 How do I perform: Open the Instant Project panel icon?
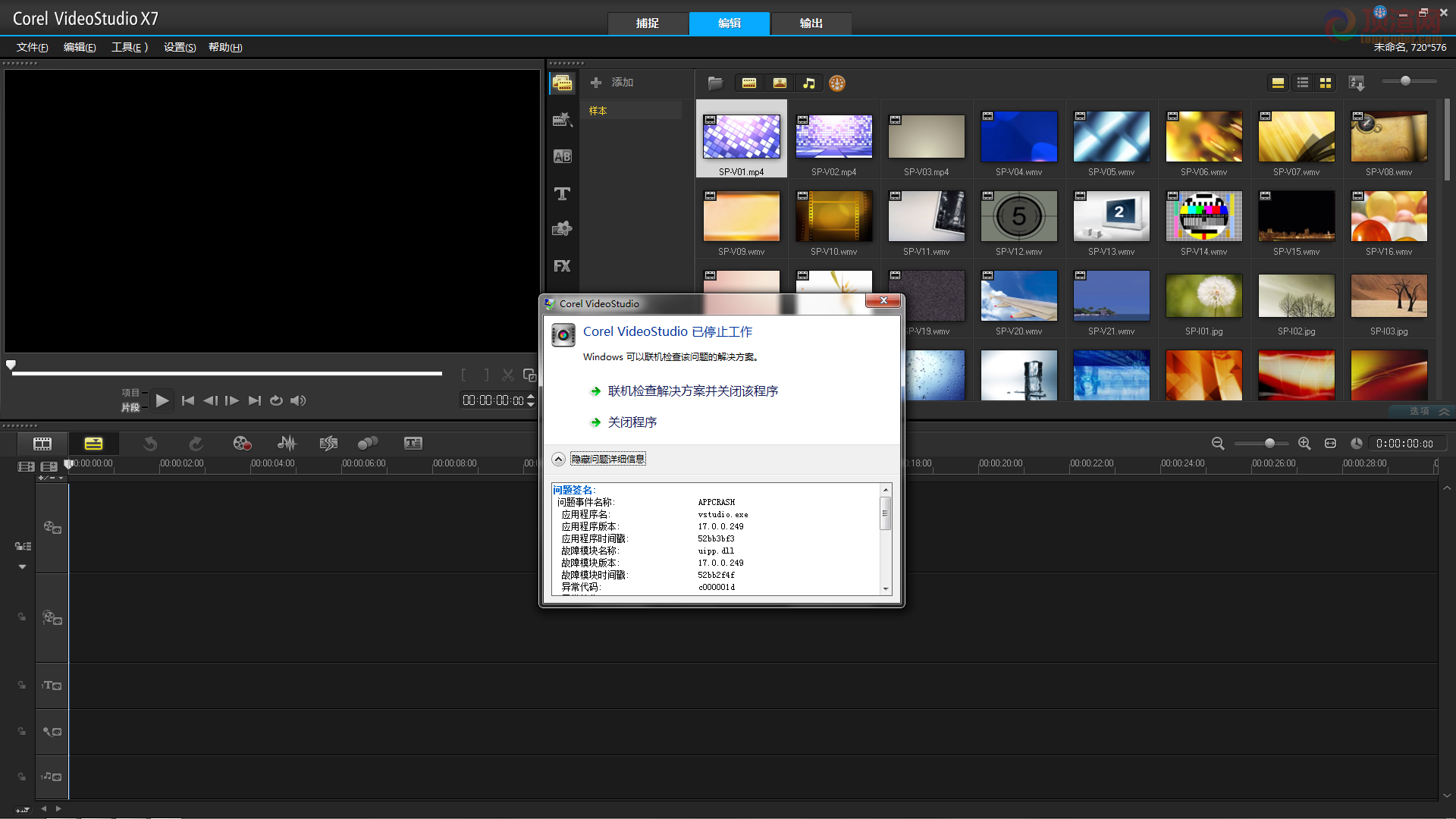click(x=562, y=120)
